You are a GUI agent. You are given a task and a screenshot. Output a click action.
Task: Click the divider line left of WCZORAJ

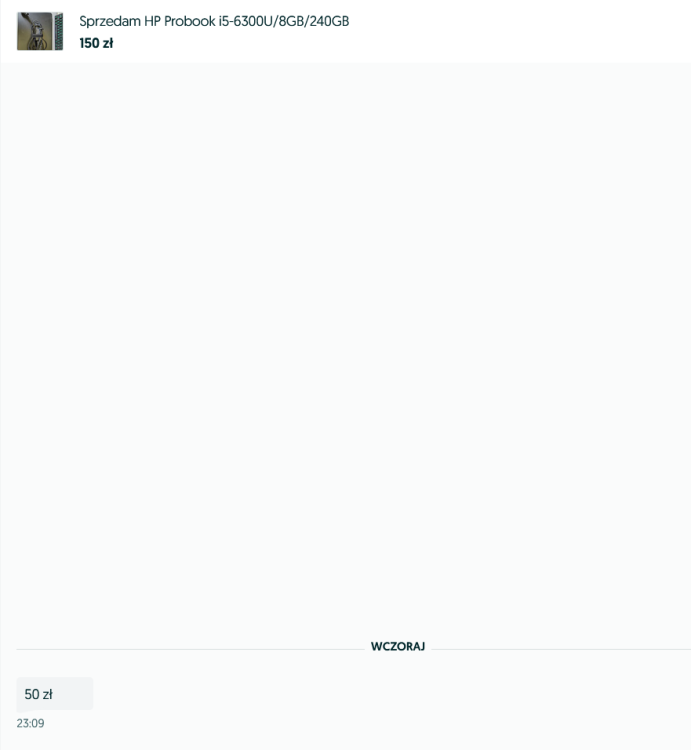pyautogui.click(x=190, y=650)
